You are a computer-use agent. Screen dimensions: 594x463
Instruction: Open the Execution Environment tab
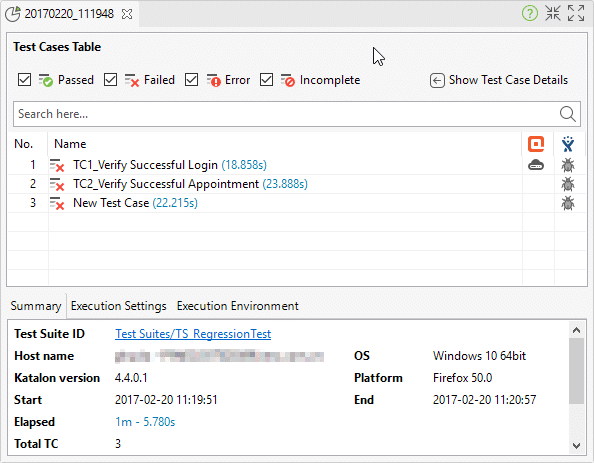[238, 306]
